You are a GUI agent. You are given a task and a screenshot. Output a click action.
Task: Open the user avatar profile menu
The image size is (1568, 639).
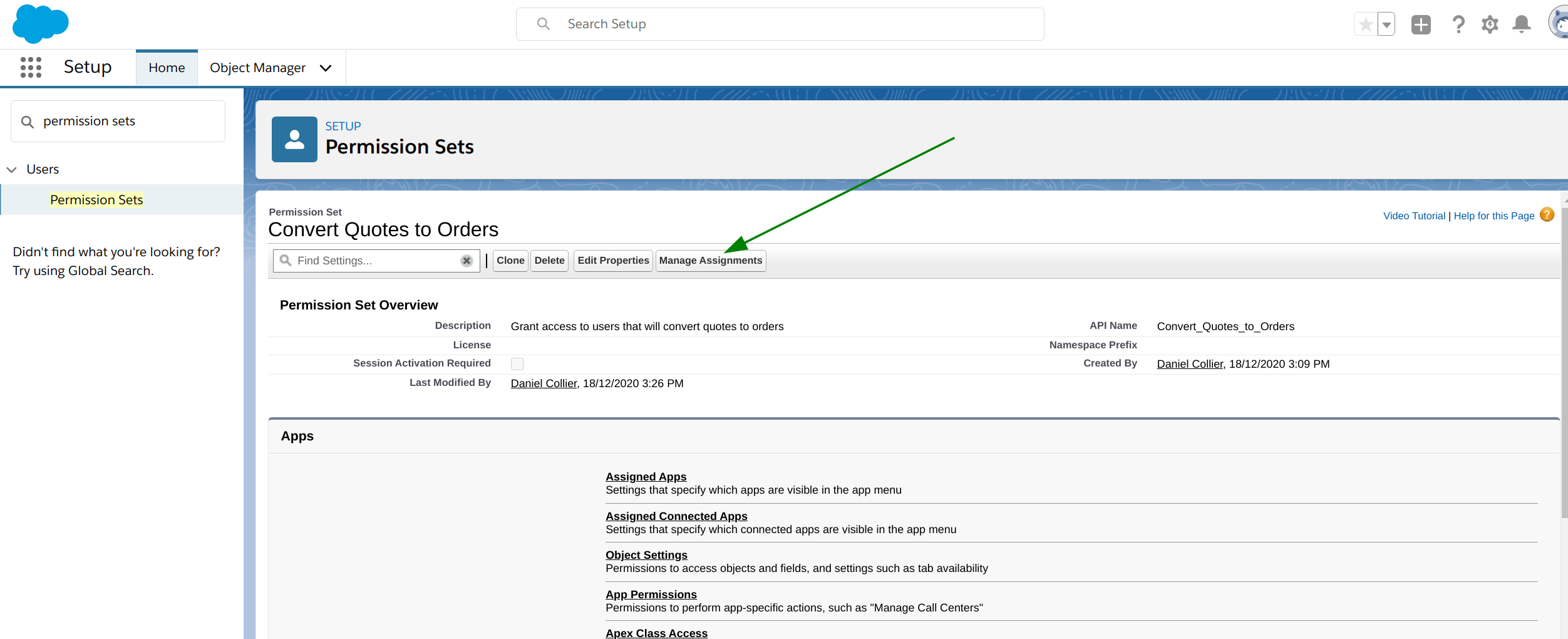click(1559, 23)
